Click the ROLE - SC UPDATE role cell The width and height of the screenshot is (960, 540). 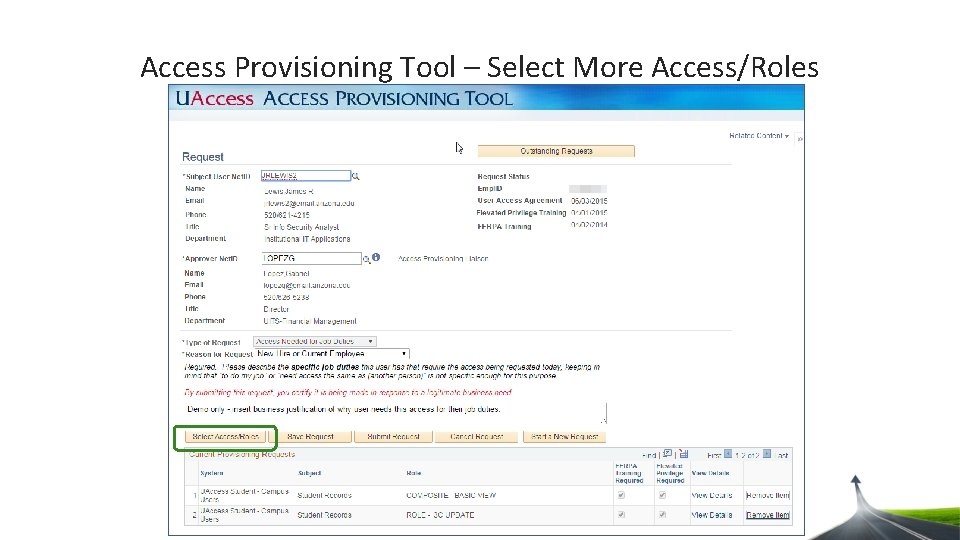(440, 515)
